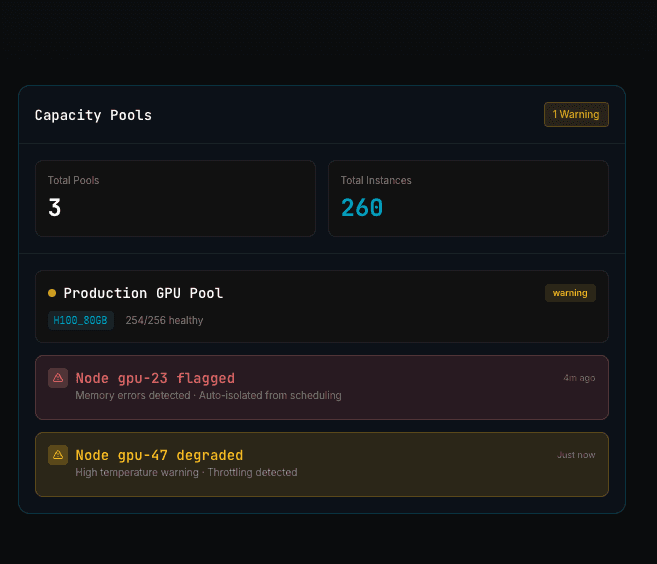Select the Total Pools label

click(x=73, y=180)
